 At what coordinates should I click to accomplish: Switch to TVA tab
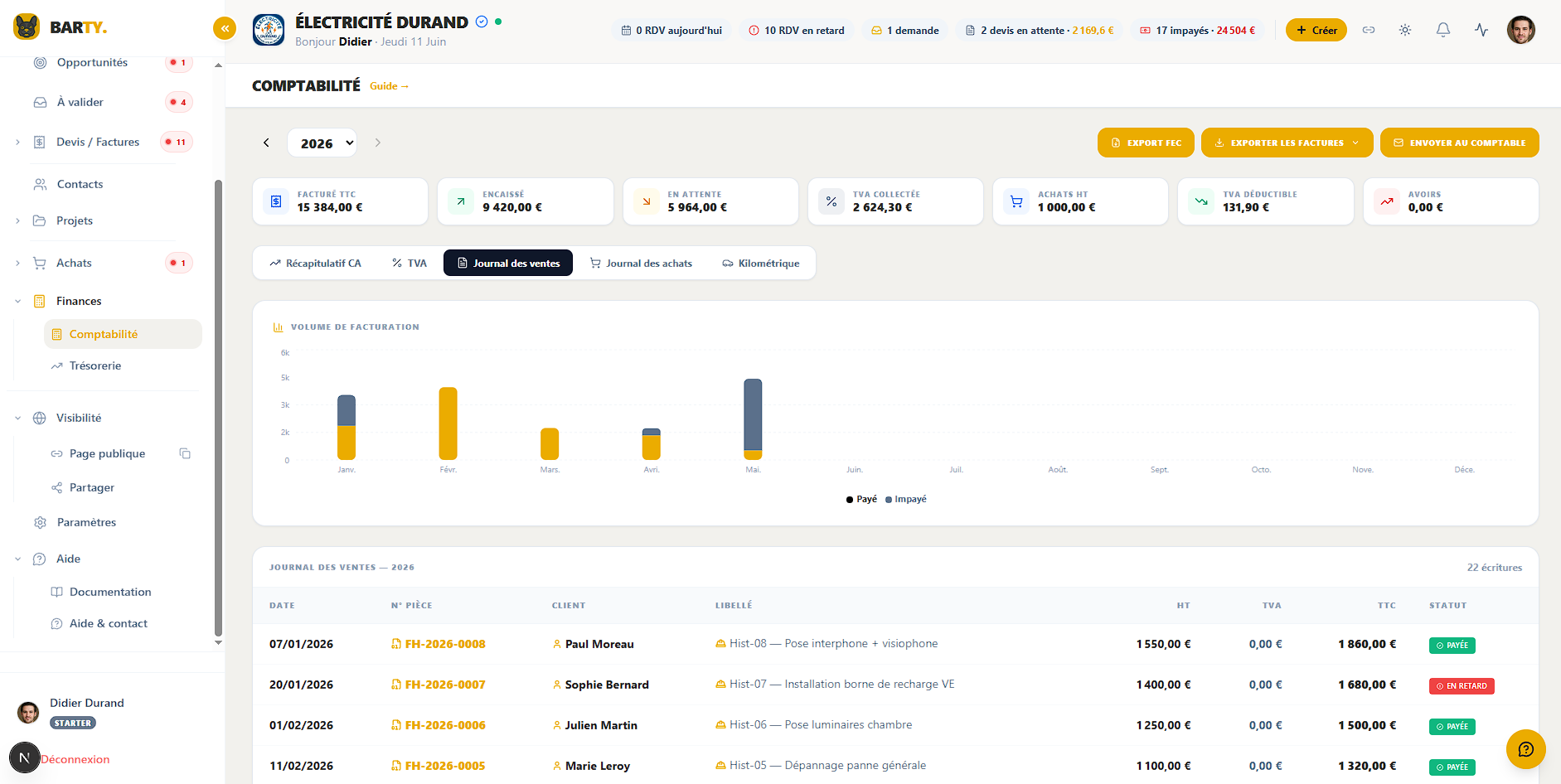410,263
